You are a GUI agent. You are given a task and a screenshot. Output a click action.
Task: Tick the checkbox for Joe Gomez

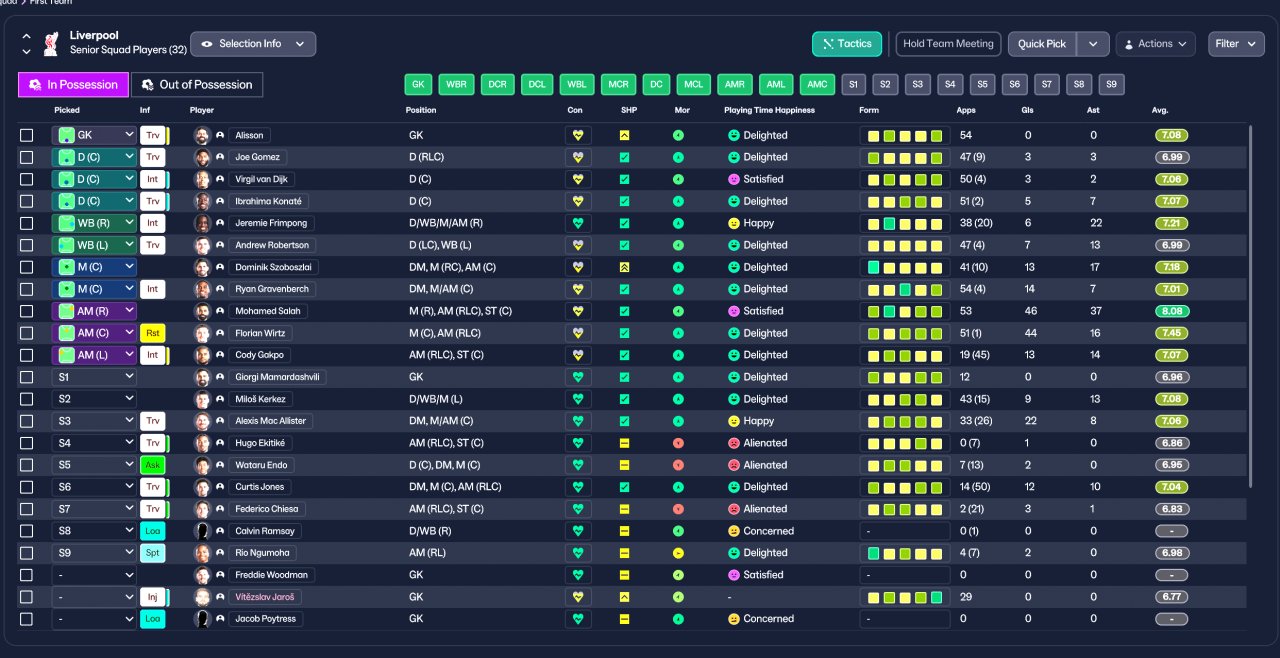(27, 157)
